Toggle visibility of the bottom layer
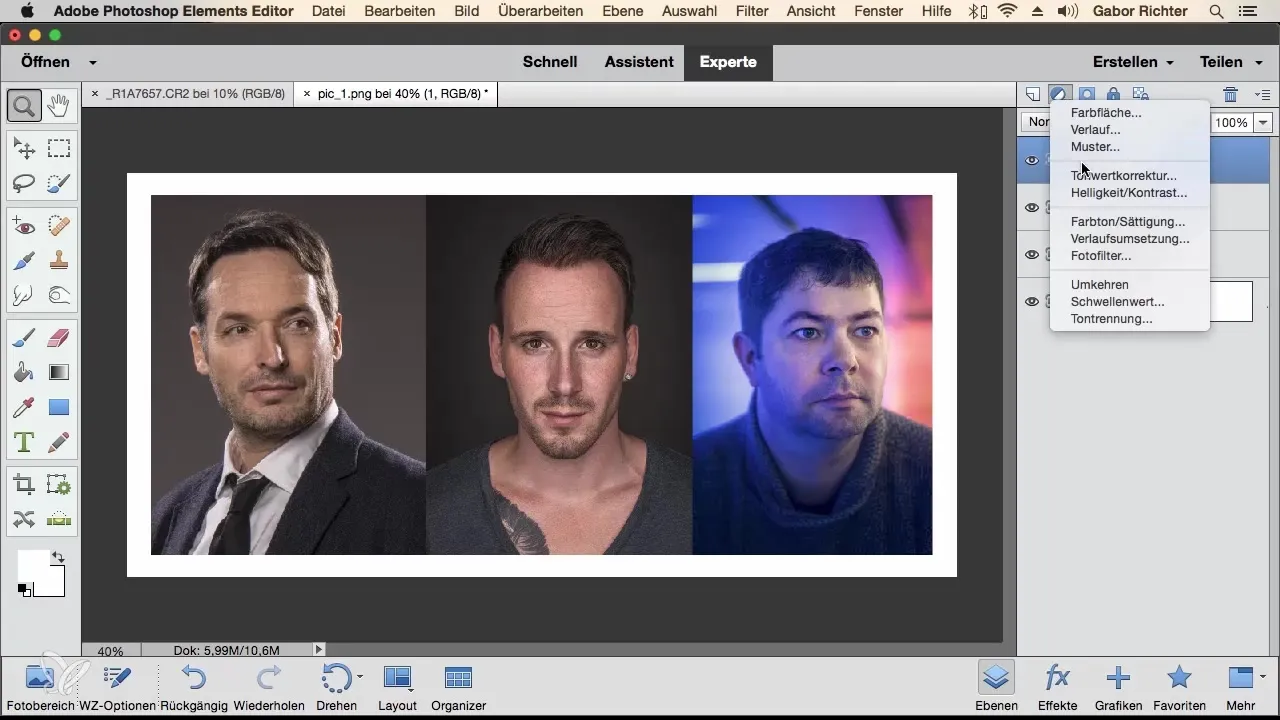The height and width of the screenshot is (720, 1280). coord(1032,301)
